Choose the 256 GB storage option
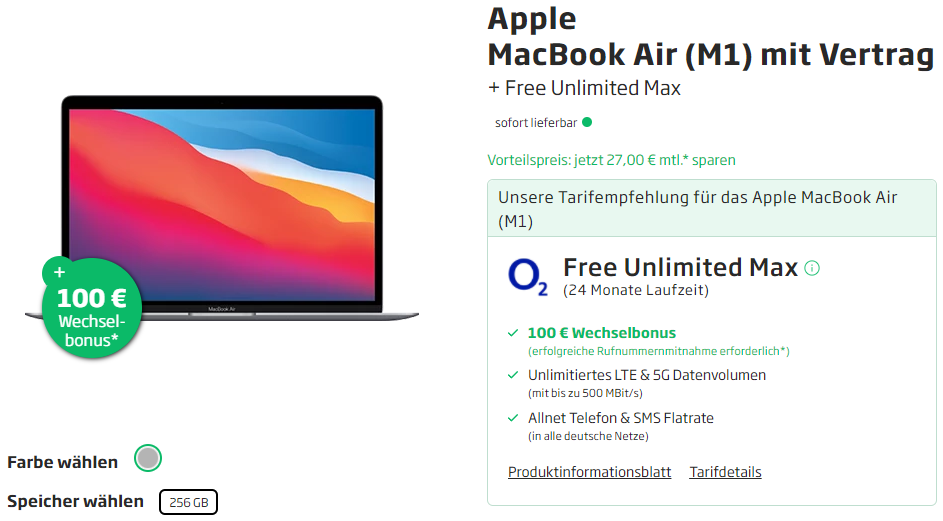 (188, 502)
